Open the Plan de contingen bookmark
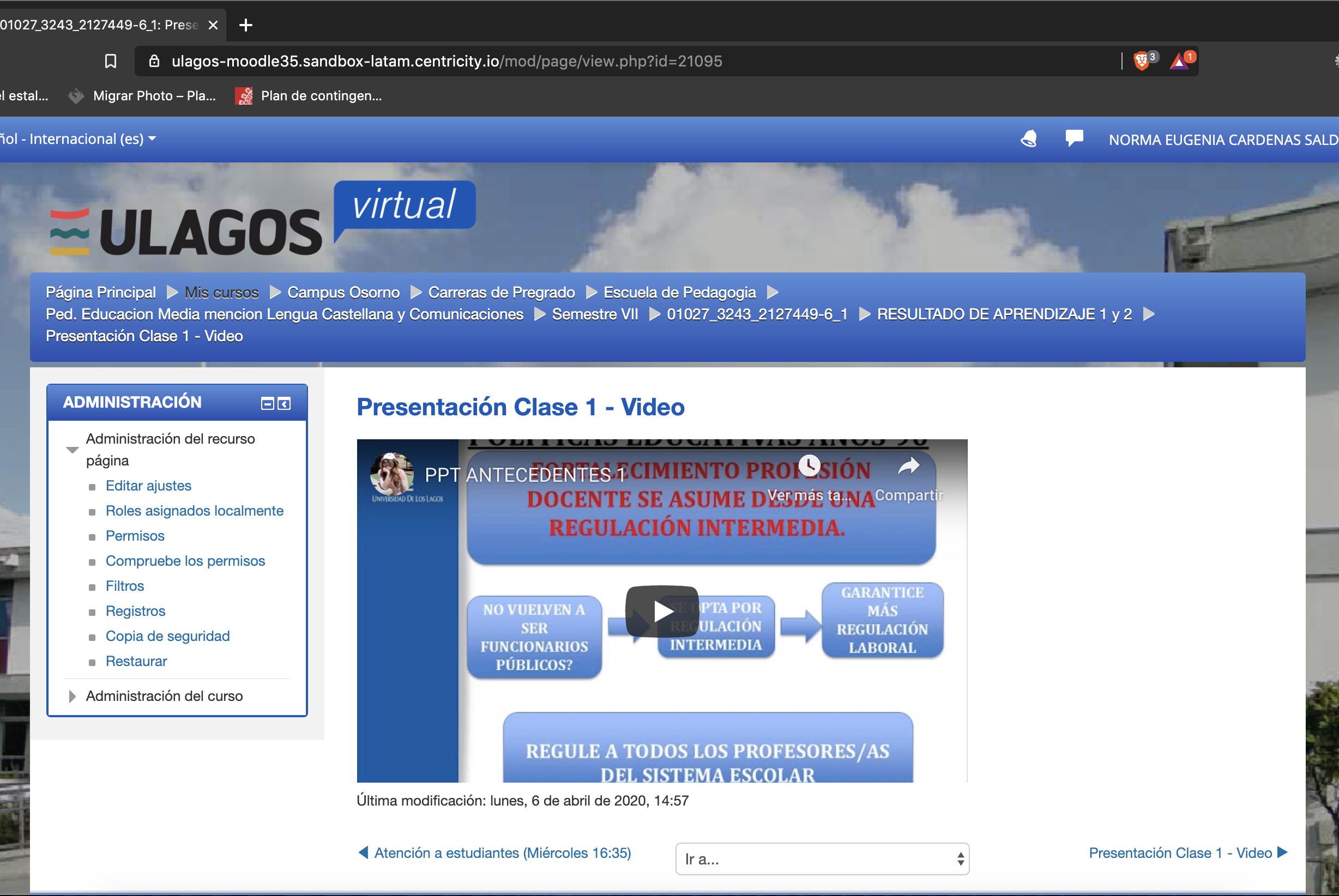Image resolution: width=1339 pixels, height=896 pixels. (309, 96)
